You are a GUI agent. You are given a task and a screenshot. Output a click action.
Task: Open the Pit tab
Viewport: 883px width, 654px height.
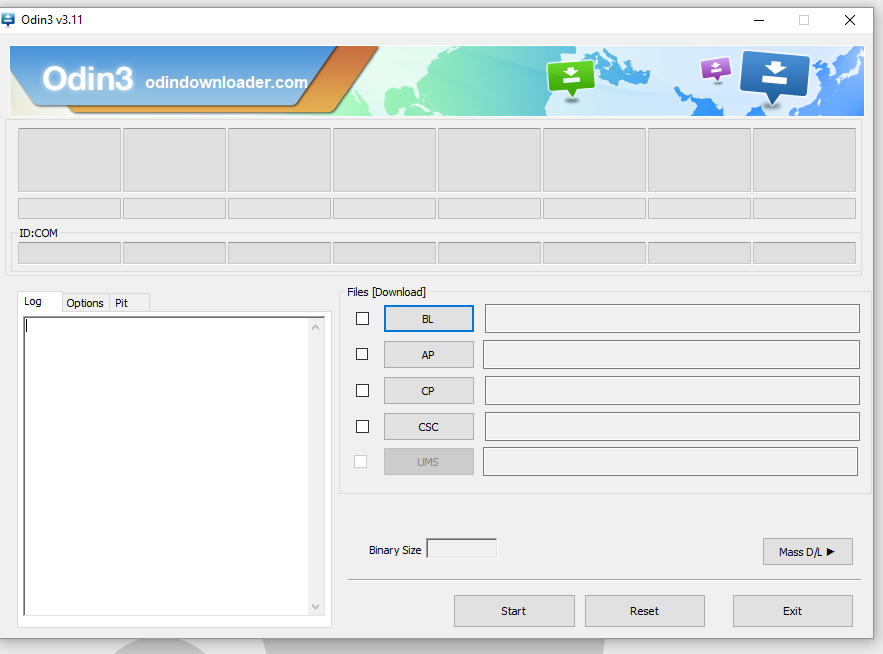(x=122, y=303)
